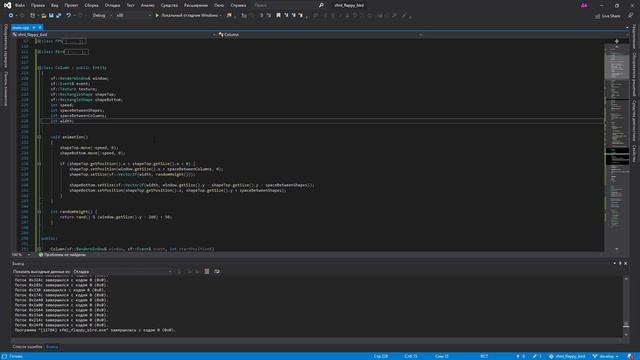Click the save file icon
Screen dimensions: 640x360
click(x=51, y=16)
